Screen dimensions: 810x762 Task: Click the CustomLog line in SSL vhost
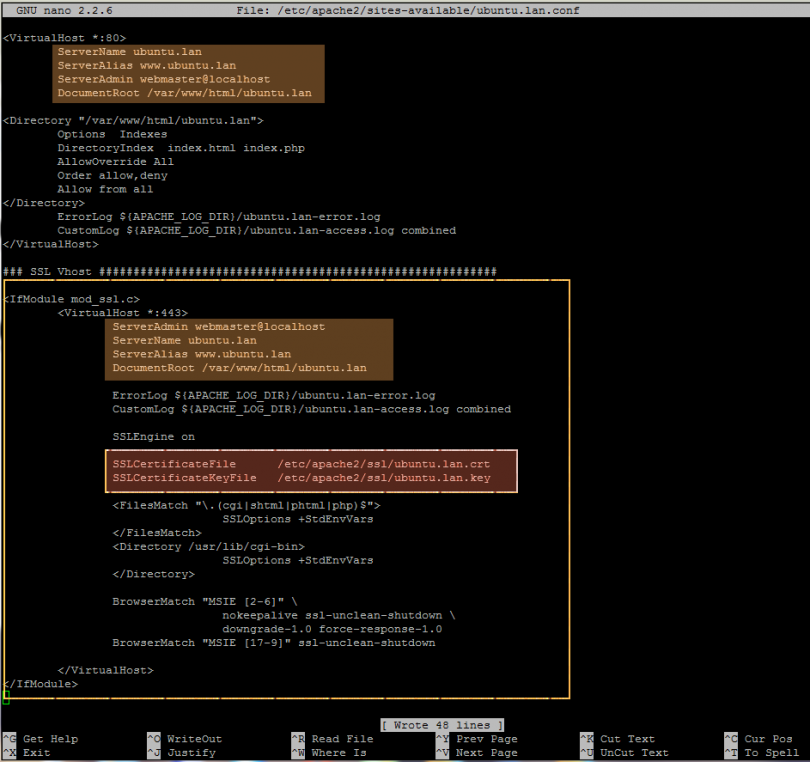311,409
